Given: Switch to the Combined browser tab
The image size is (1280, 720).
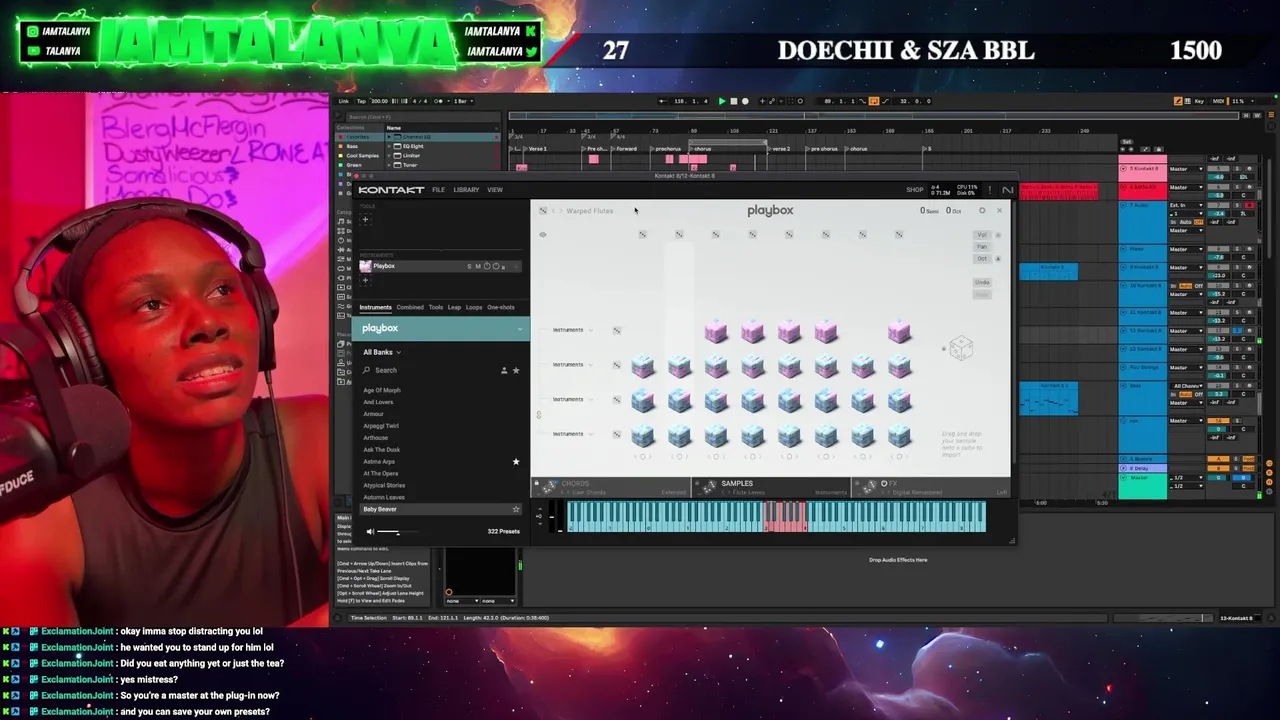Looking at the screenshot, I should [410, 307].
